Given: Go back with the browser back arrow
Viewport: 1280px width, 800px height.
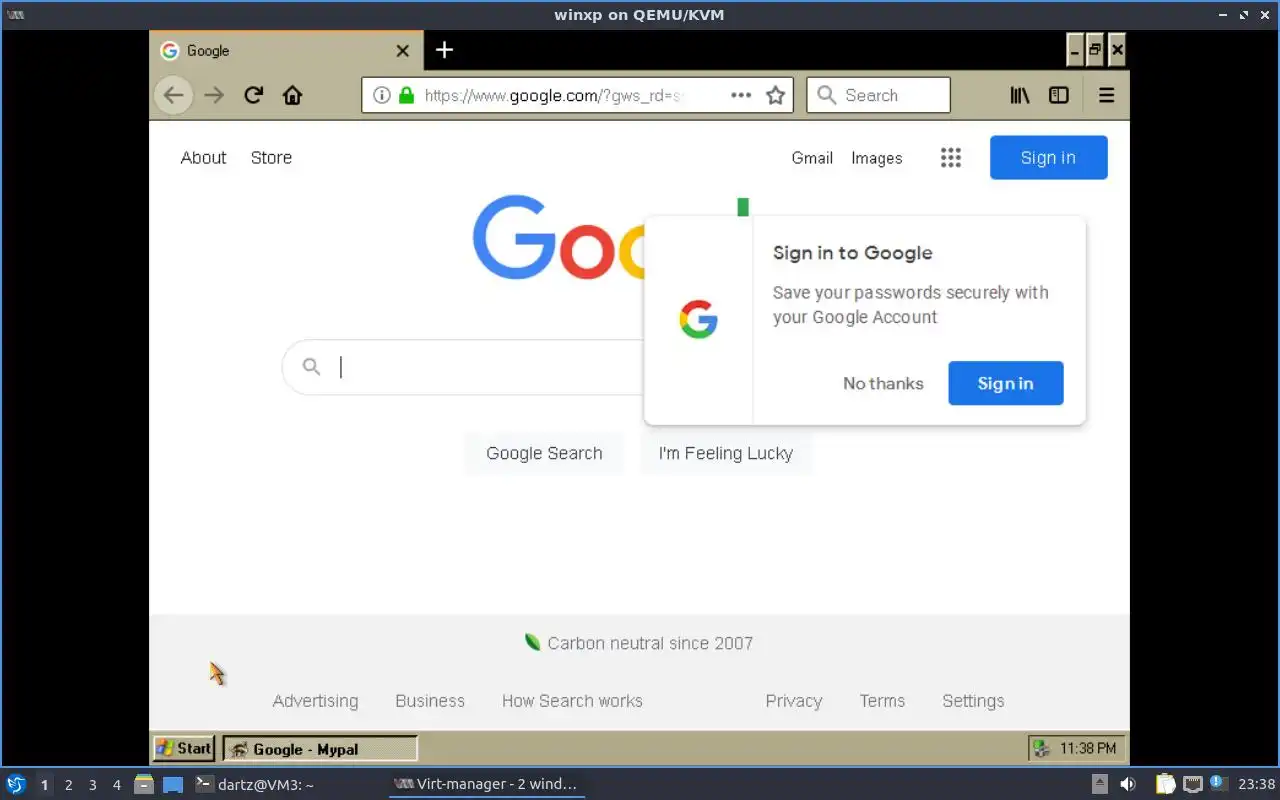Looking at the screenshot, I should 174,95.
